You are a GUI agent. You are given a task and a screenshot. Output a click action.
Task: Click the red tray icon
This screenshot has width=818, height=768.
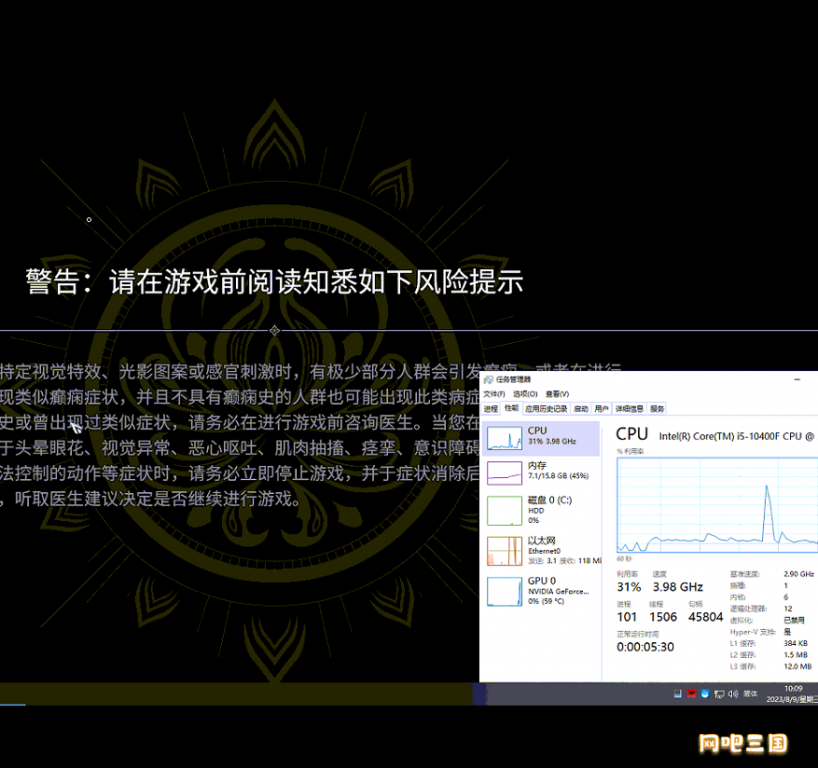[691, 694]
